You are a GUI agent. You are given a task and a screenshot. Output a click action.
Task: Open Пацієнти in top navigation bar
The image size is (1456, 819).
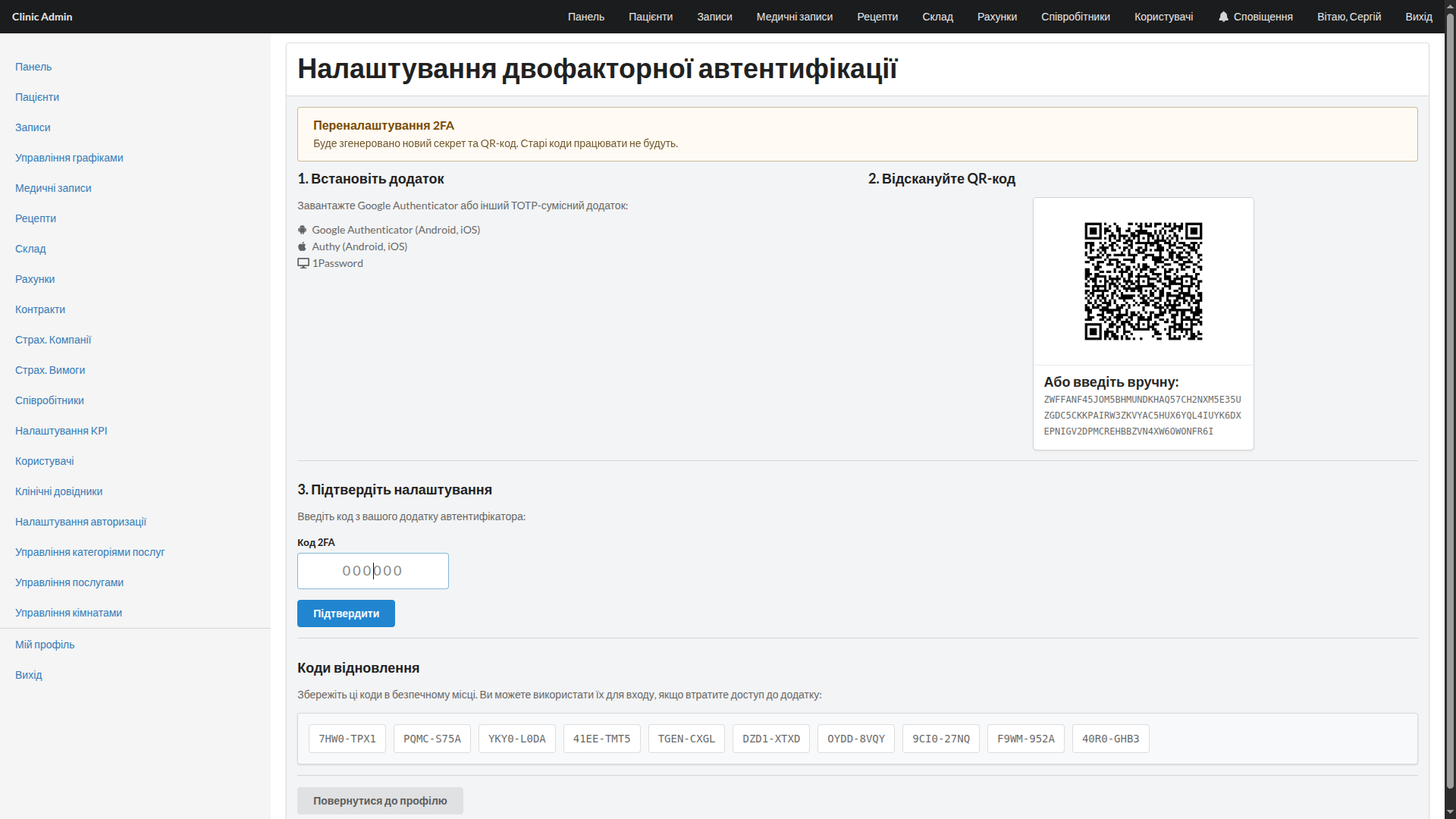(x=651, y=17)
